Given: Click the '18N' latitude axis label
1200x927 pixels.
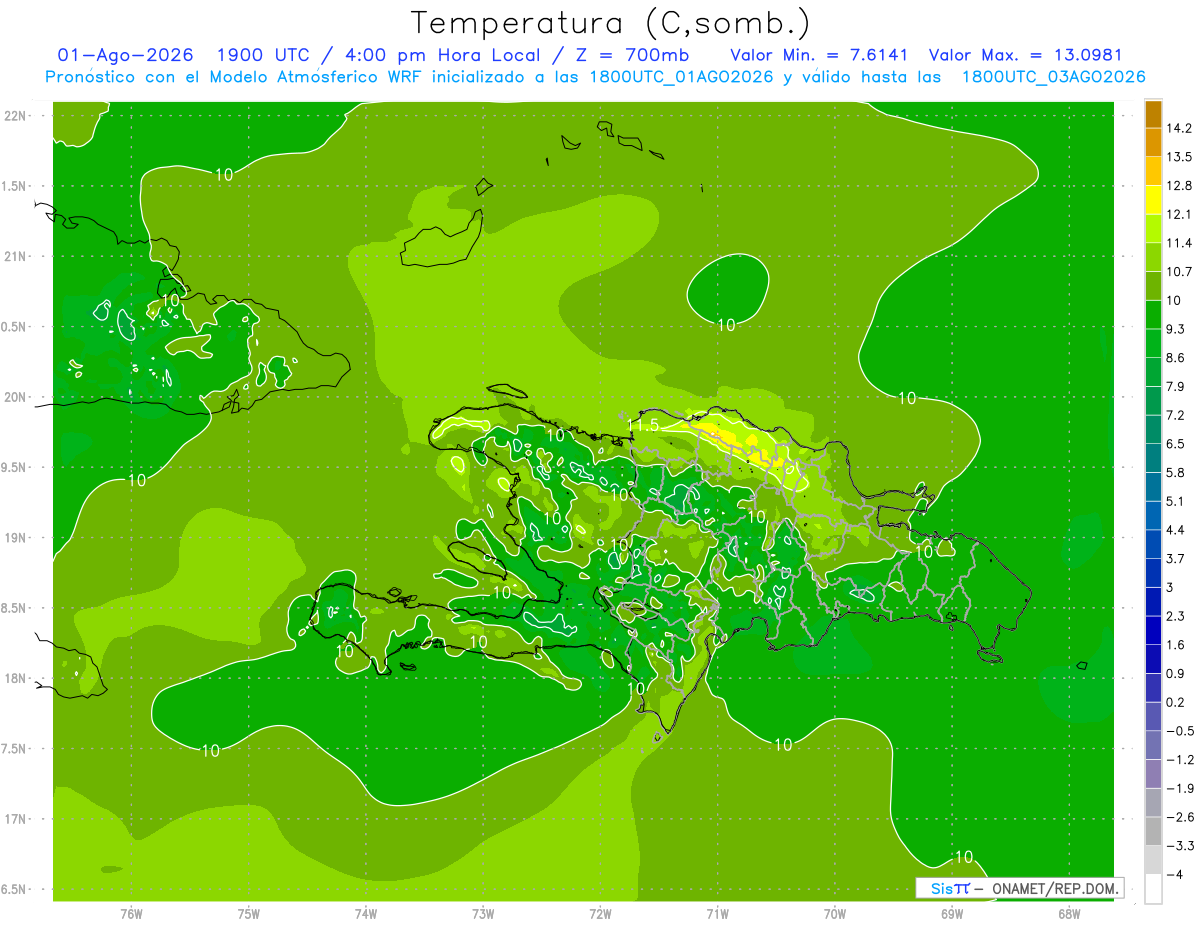Looking at the screenshot, I should point(16,679).
